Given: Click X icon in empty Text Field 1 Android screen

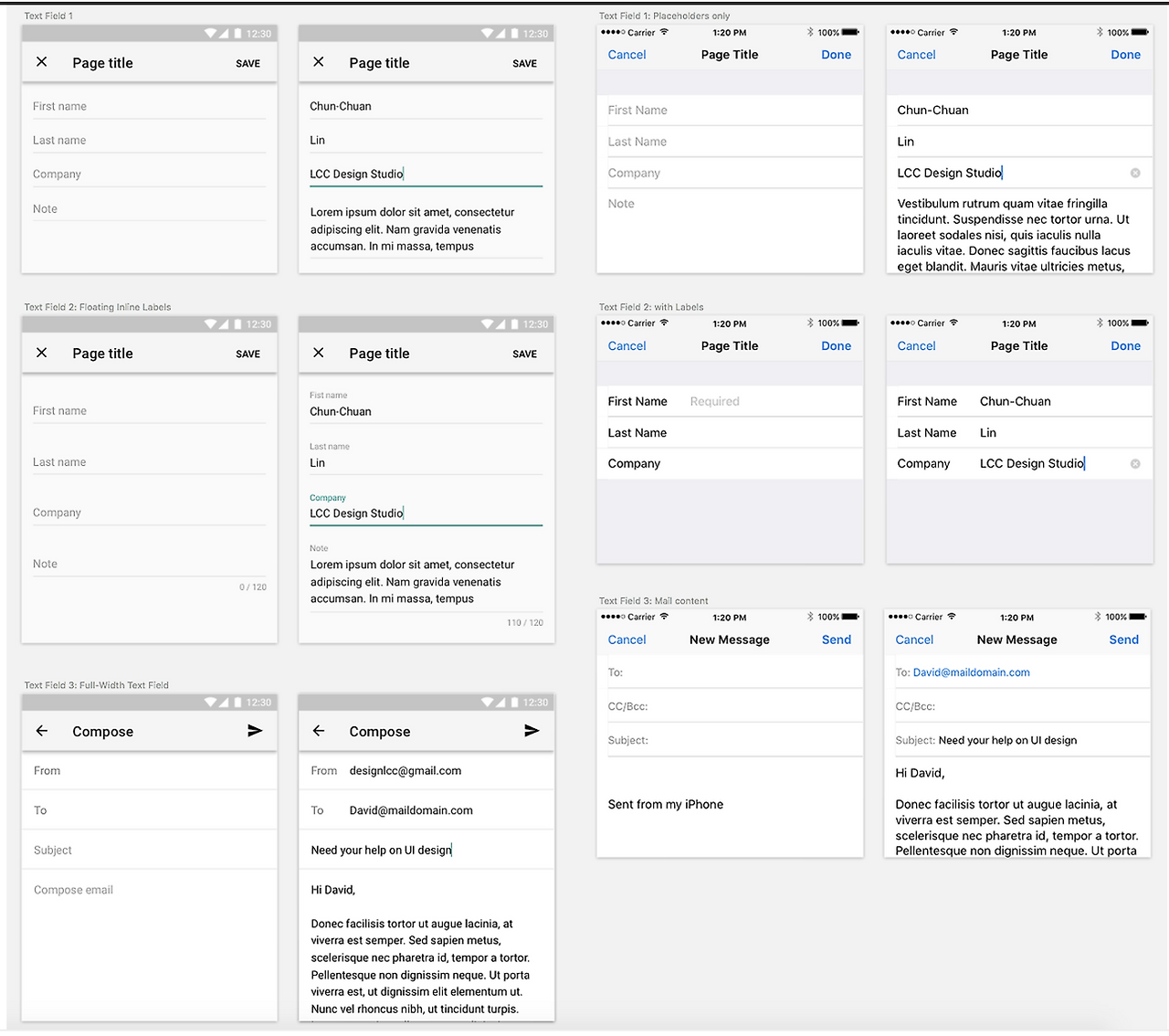Looking at the screenshot, I should coord(41,62).
